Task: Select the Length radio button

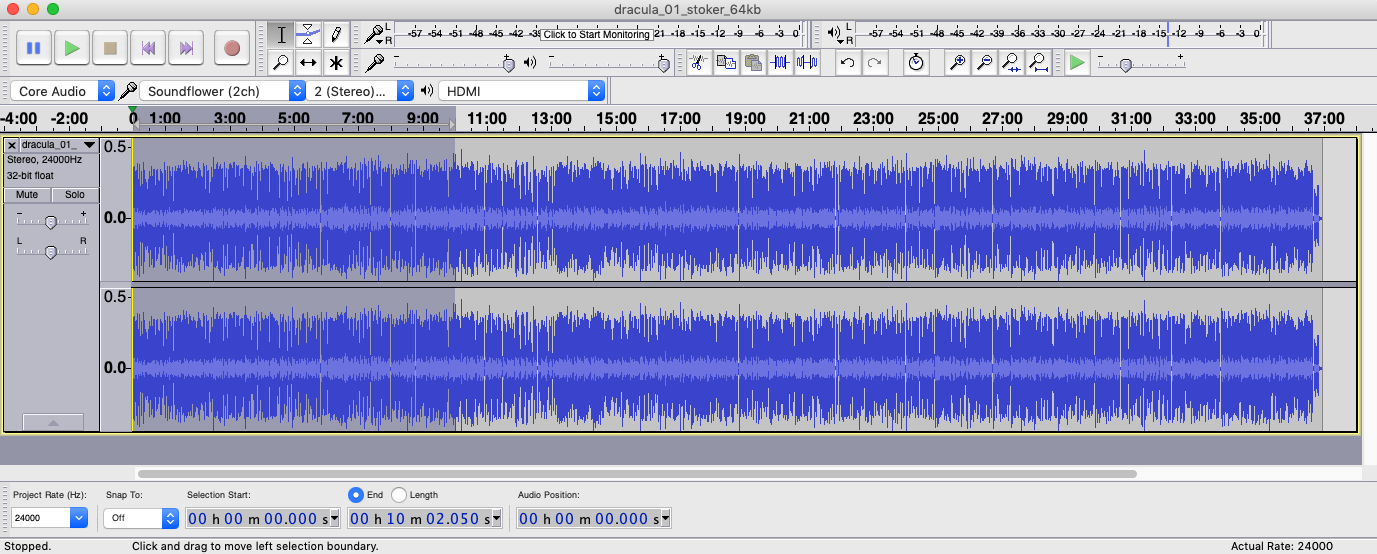Action: click(x=399, y=494)
